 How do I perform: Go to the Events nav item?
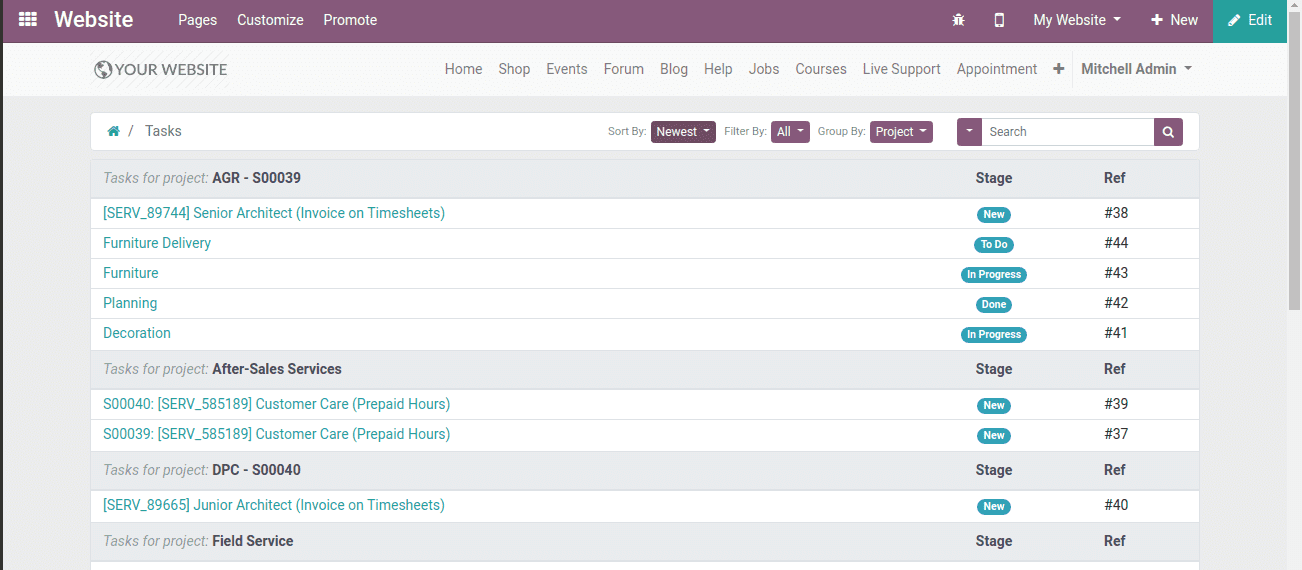(567, 69)
